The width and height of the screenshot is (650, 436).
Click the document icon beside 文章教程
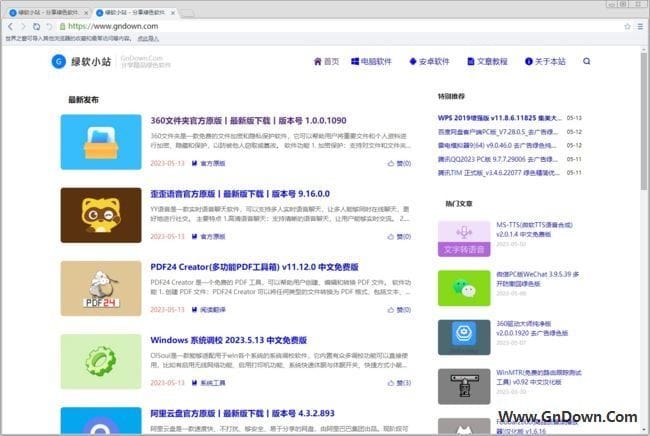click(x=471, y=61)
